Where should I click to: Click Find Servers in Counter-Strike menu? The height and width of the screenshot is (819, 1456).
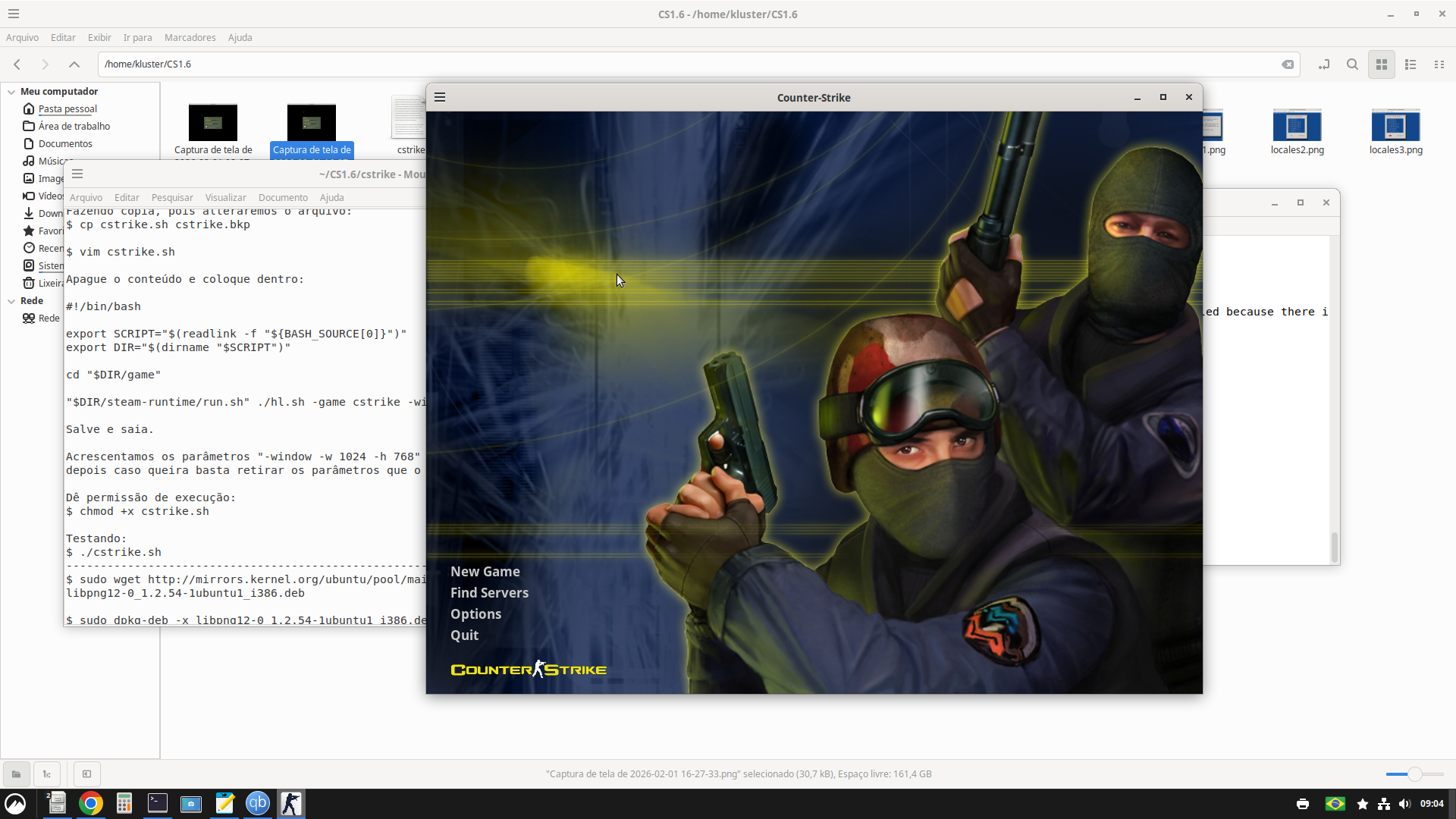pyautogui.click(x=489, y=593)
